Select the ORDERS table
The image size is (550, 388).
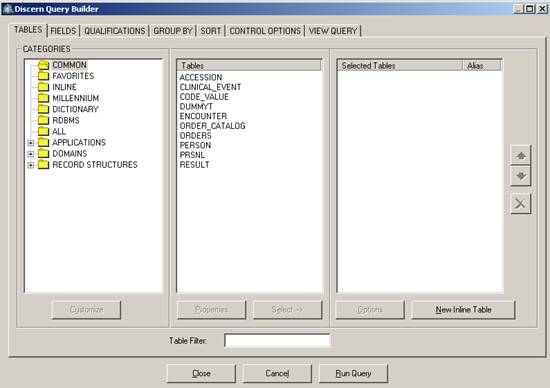[x=196, y=135]
